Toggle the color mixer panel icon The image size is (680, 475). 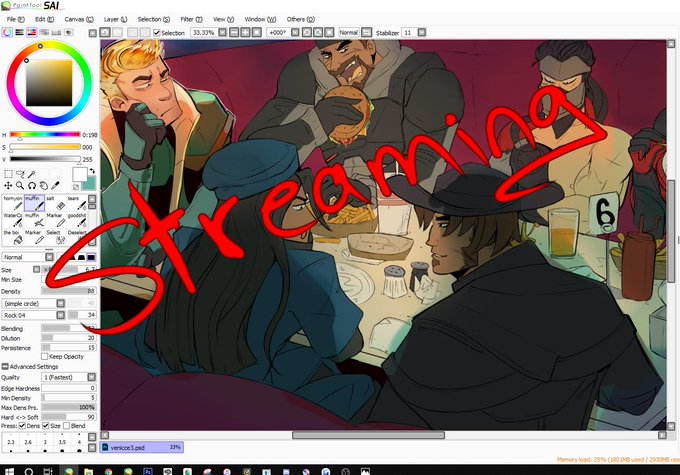click(x=44, y=33)
